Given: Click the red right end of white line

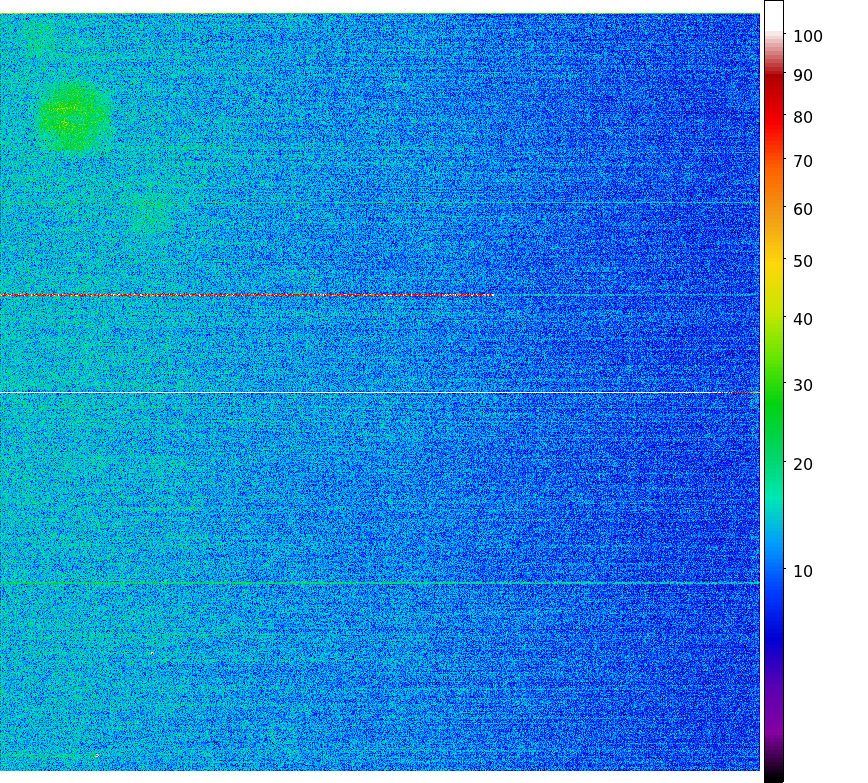Looking at the screenshot, I should coord(745,393).
